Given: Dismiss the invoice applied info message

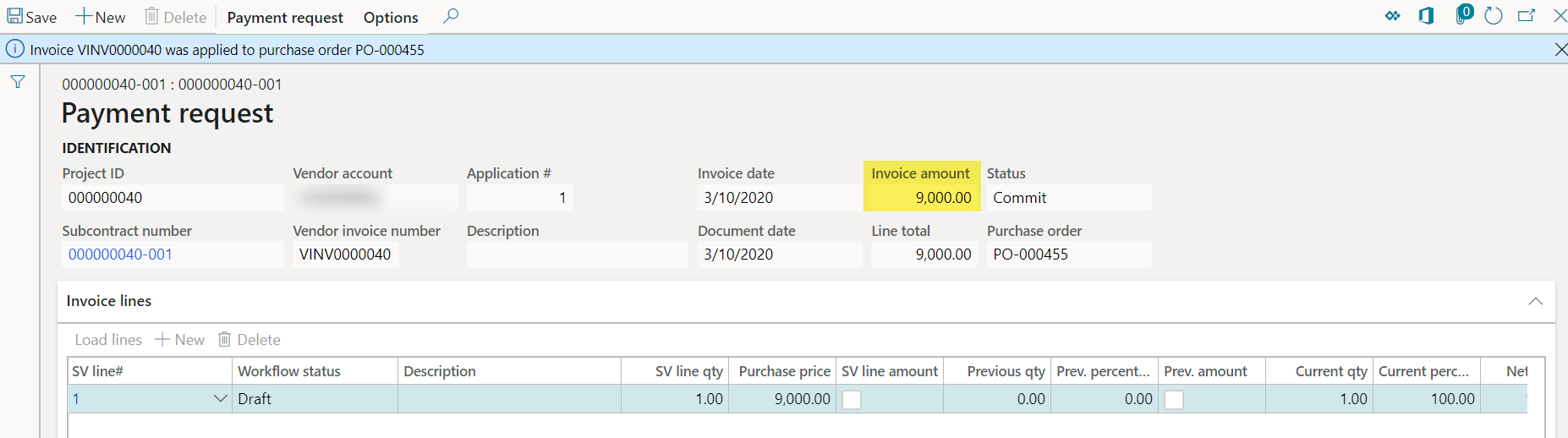Looking at the screenshot, I should click(1560, 50).
